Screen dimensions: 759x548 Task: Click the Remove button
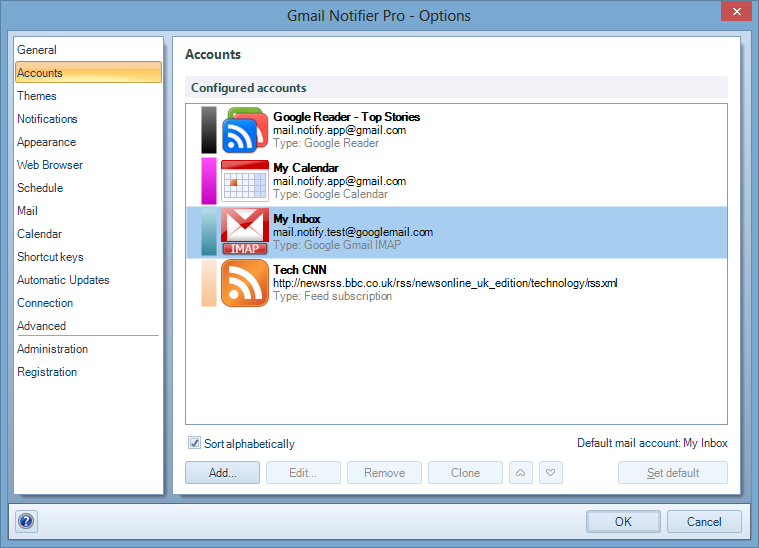(x=384, y=472)
